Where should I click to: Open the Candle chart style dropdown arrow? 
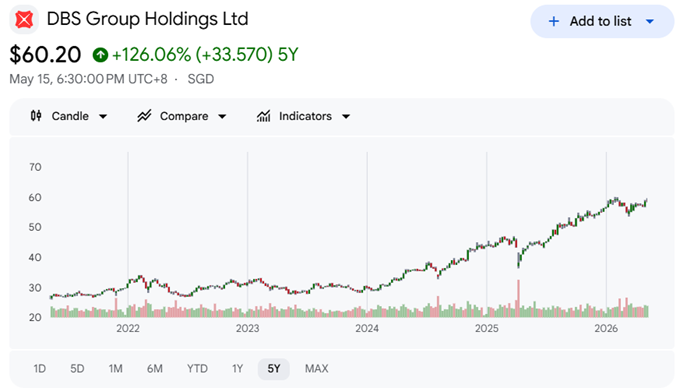pos(103,116)
